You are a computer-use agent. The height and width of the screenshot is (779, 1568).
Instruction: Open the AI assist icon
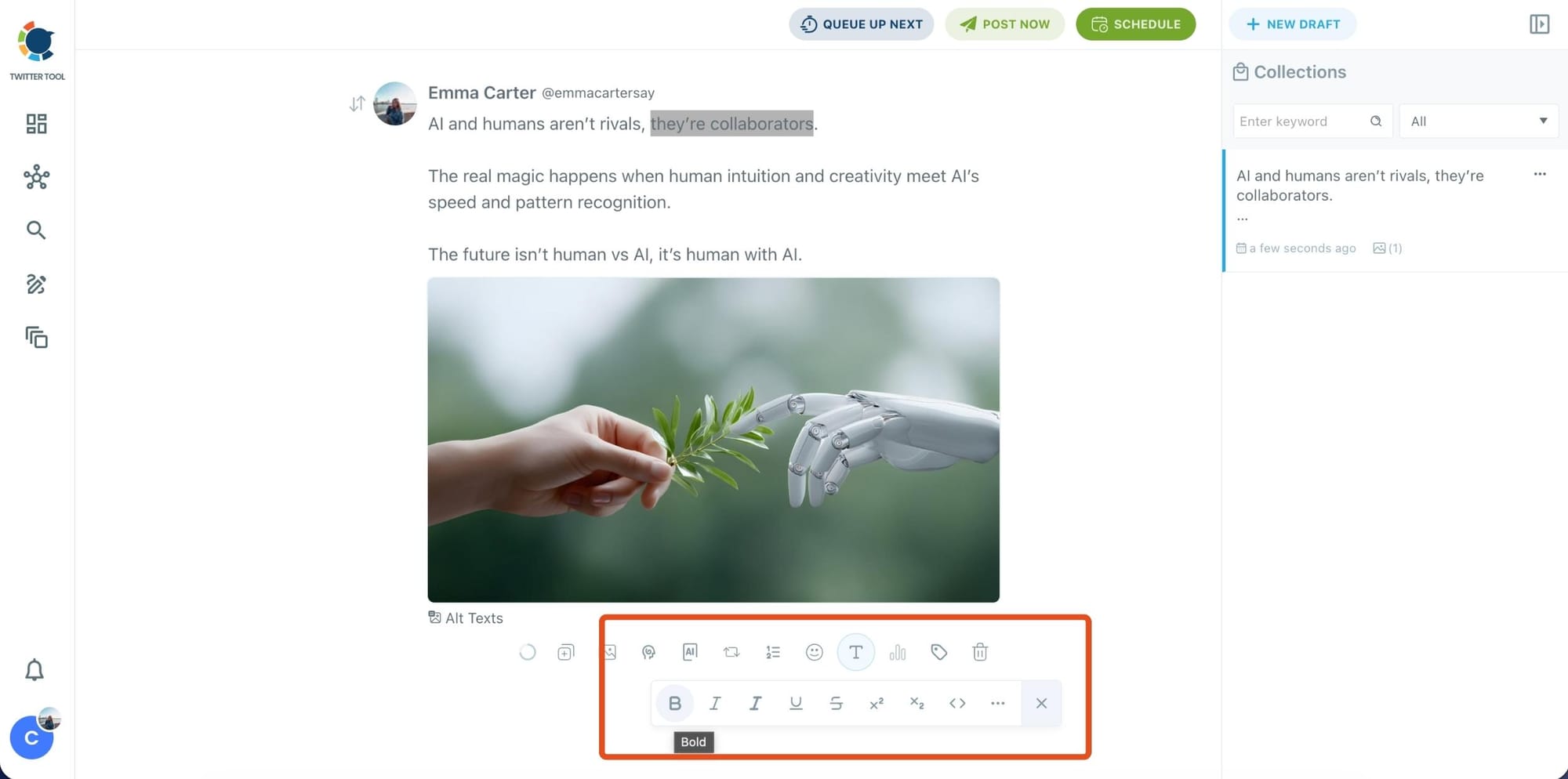tap(690, 652)
